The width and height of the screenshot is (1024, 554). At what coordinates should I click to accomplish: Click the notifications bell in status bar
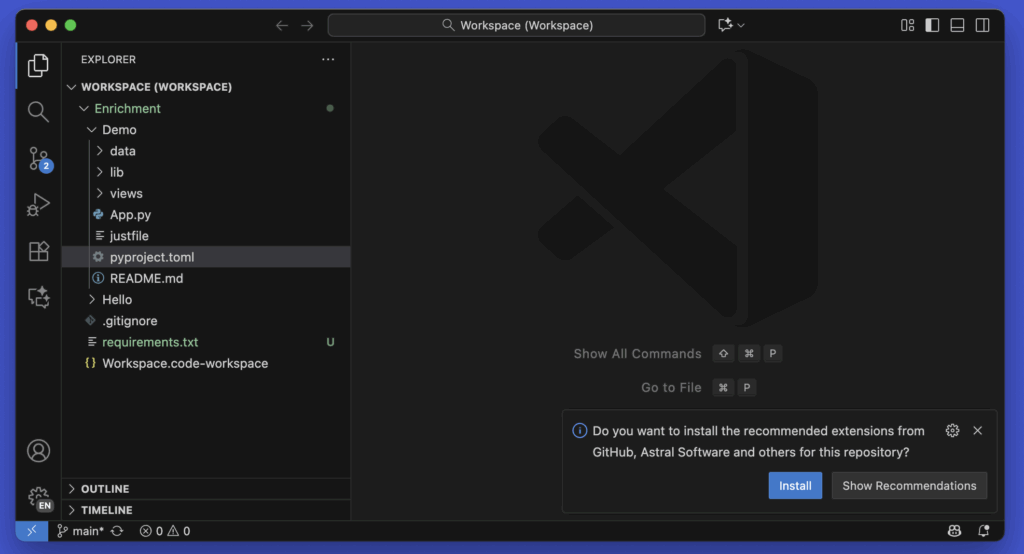pos(983,531)
